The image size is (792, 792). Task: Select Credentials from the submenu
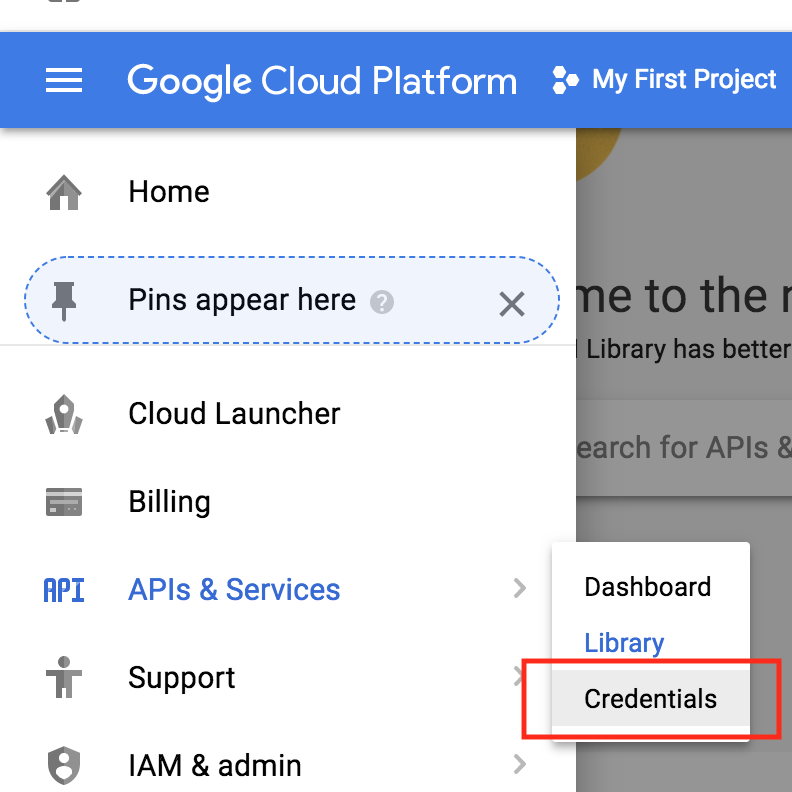[651, 699]
